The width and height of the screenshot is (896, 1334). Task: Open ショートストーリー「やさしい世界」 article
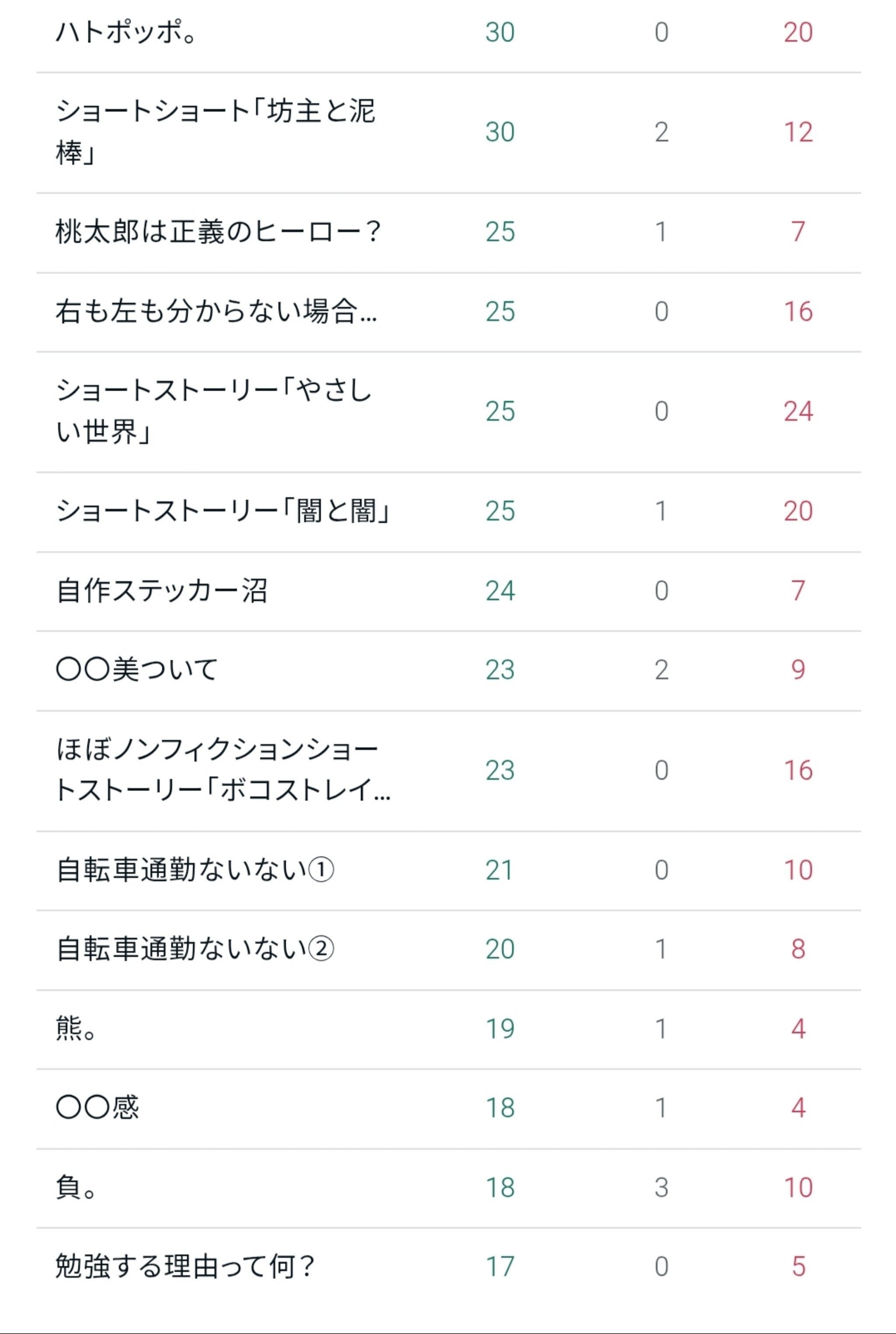213,411
